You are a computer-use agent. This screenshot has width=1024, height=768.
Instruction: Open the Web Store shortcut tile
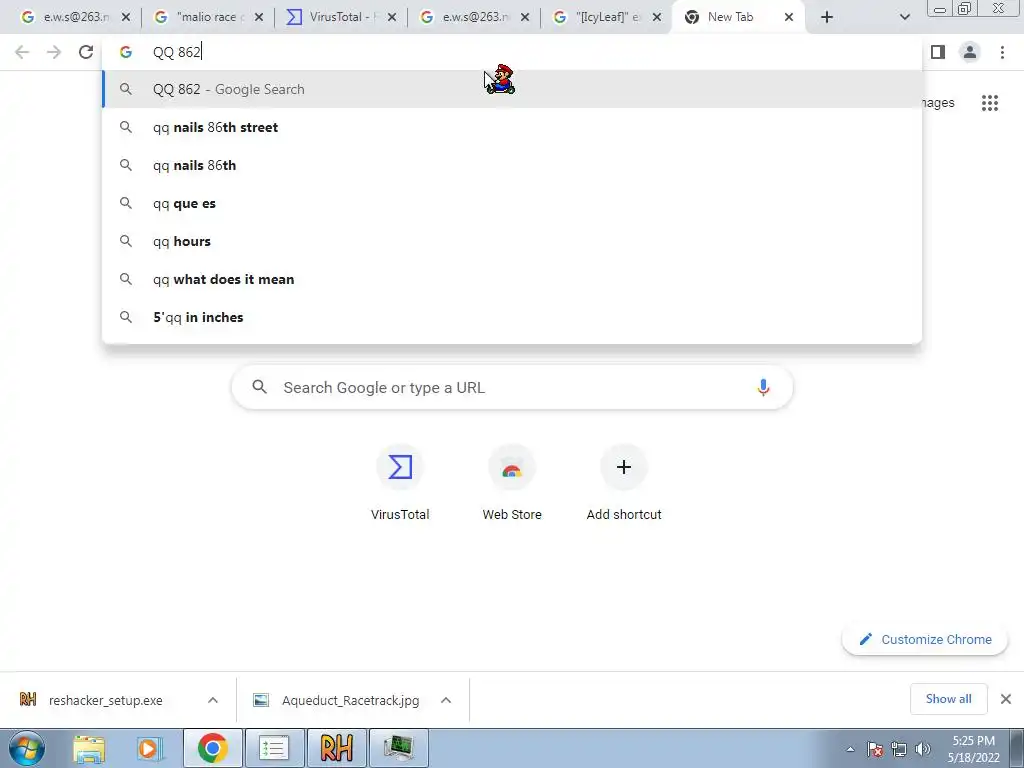pyautogui.click(x=512, y=483)
